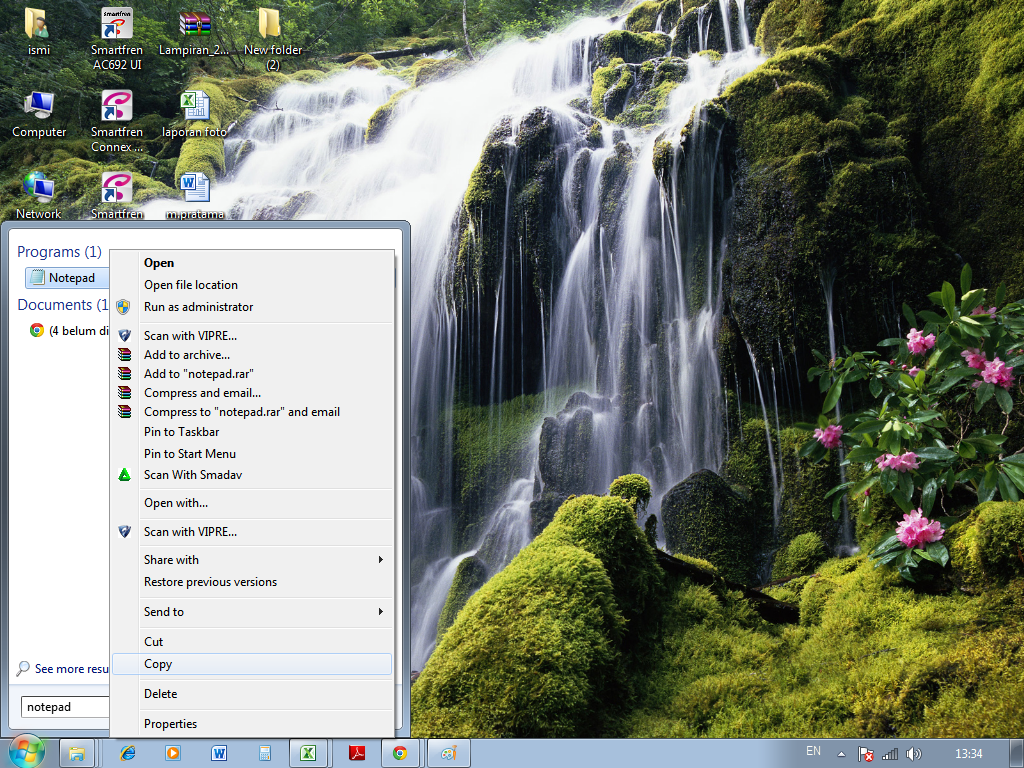Launch Adobe Reader from the taskbar
Viewport: 1024px width, 768px height.
coord(355,752)
